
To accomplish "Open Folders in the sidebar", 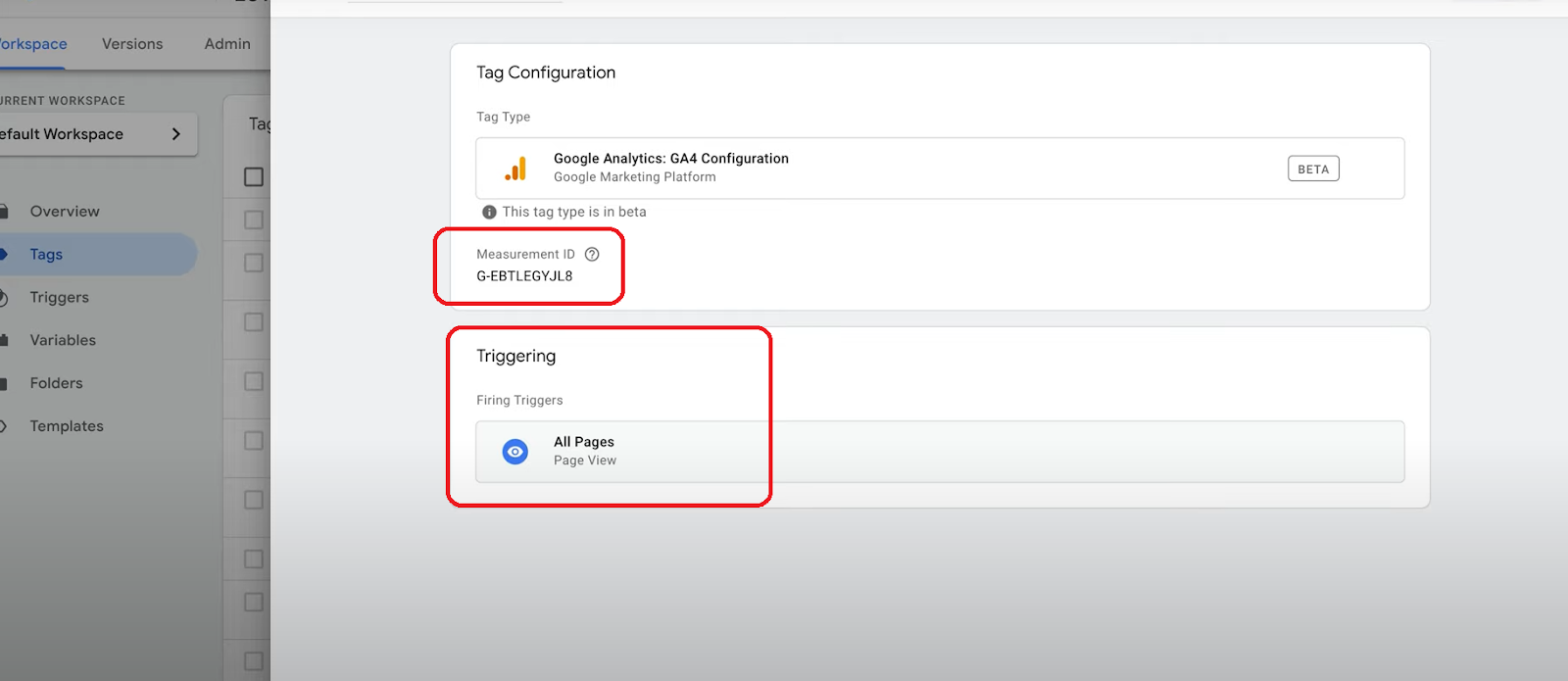I will point(56,384).
